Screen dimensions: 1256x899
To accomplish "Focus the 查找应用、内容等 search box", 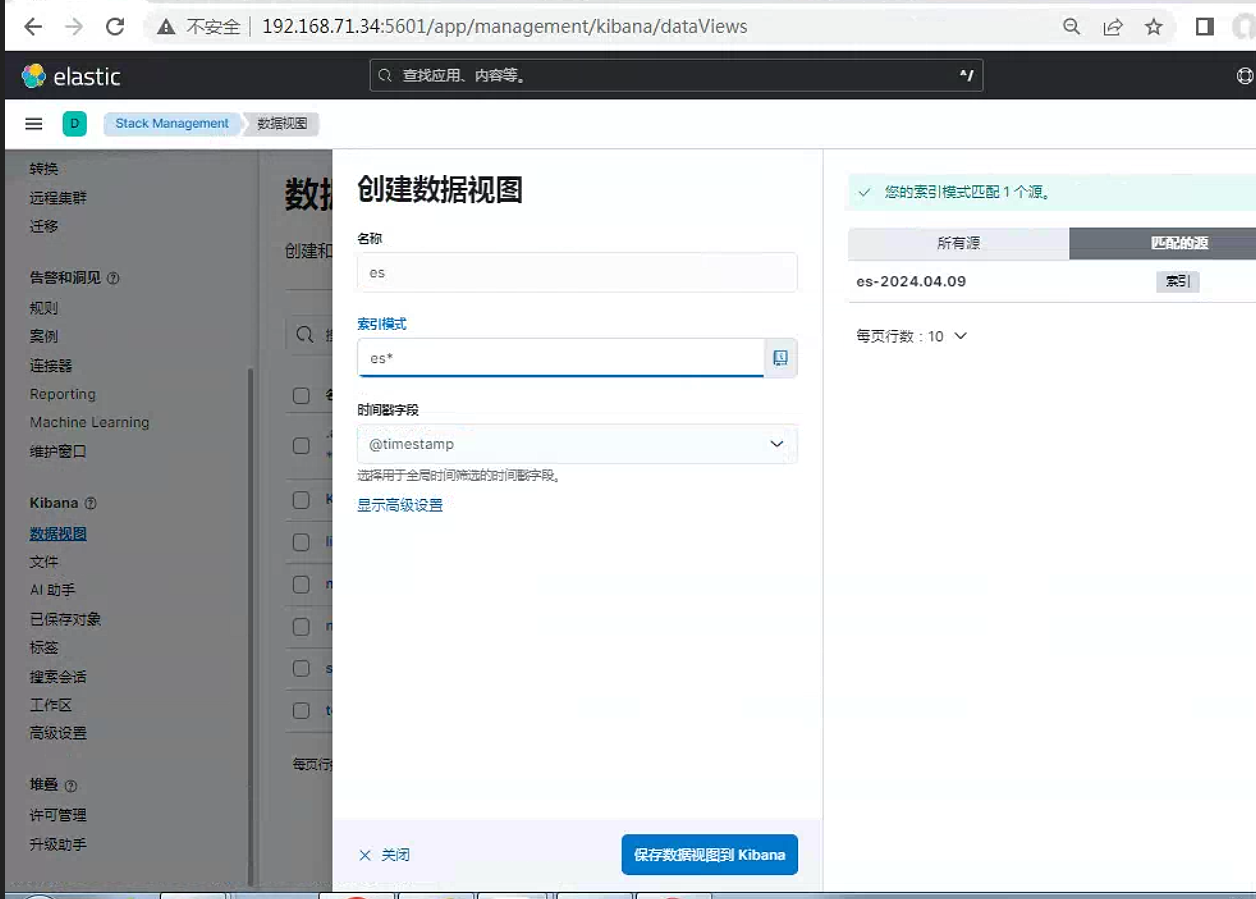I will (676, 75).
